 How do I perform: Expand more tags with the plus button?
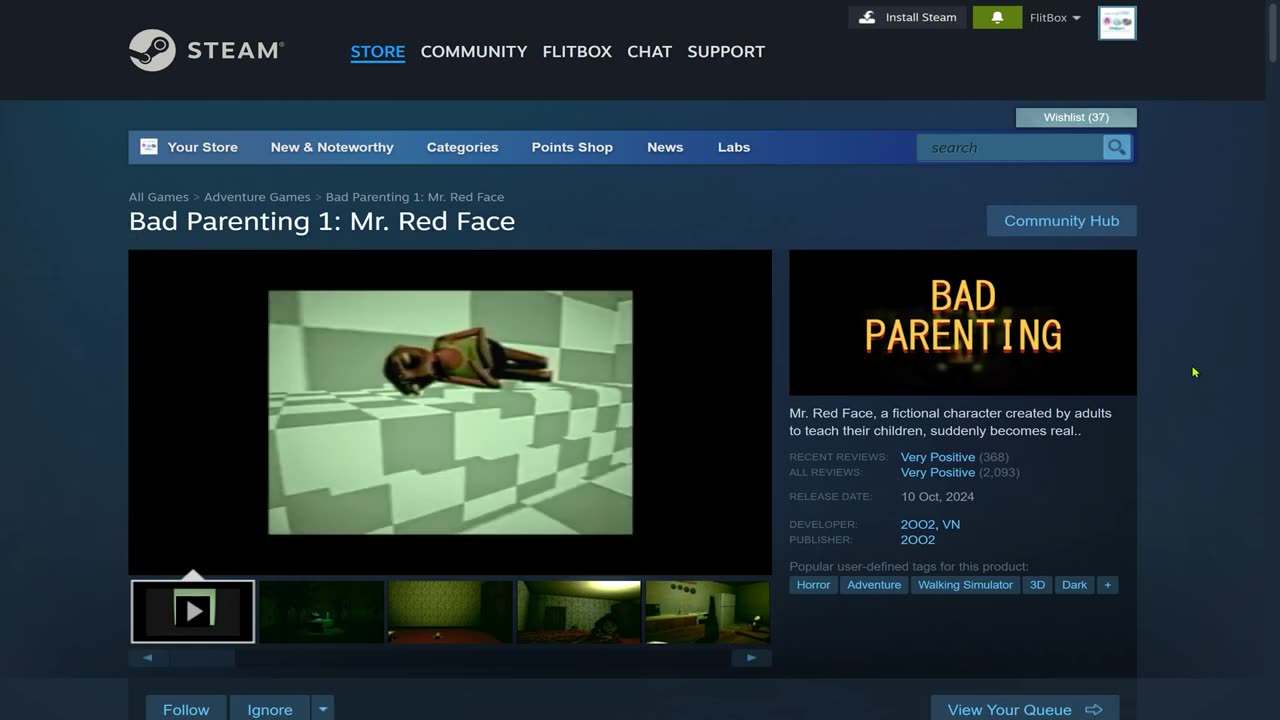point(1107,585)
